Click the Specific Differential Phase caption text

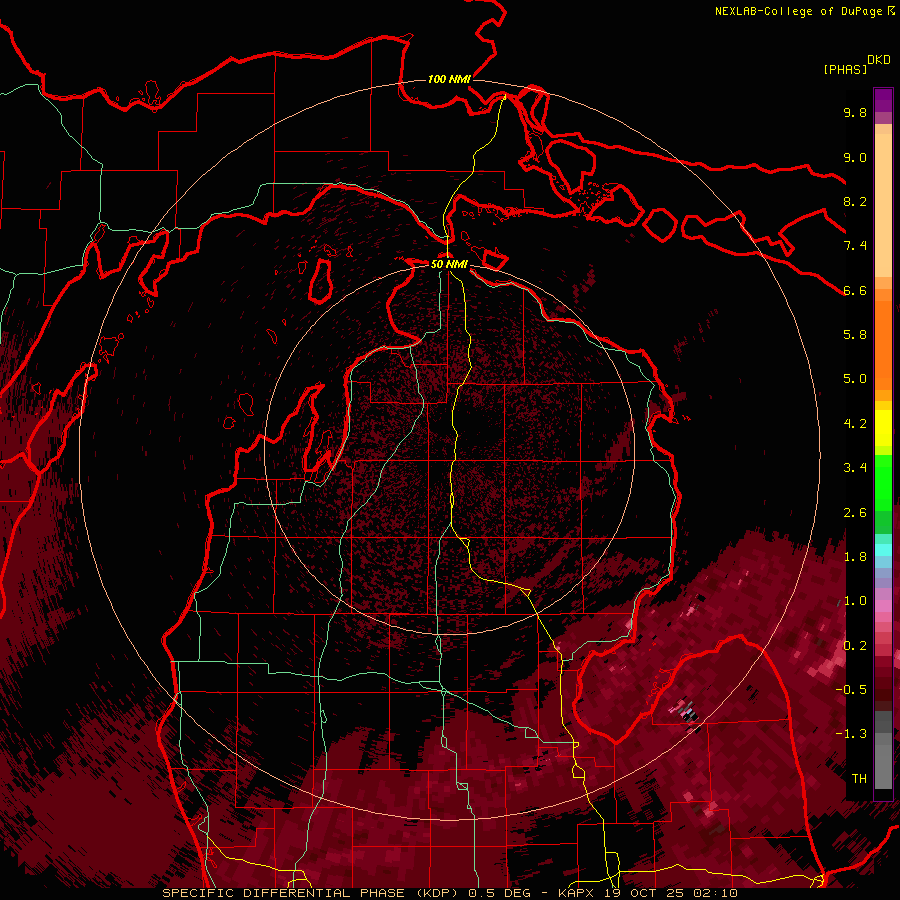click(450, 893)
